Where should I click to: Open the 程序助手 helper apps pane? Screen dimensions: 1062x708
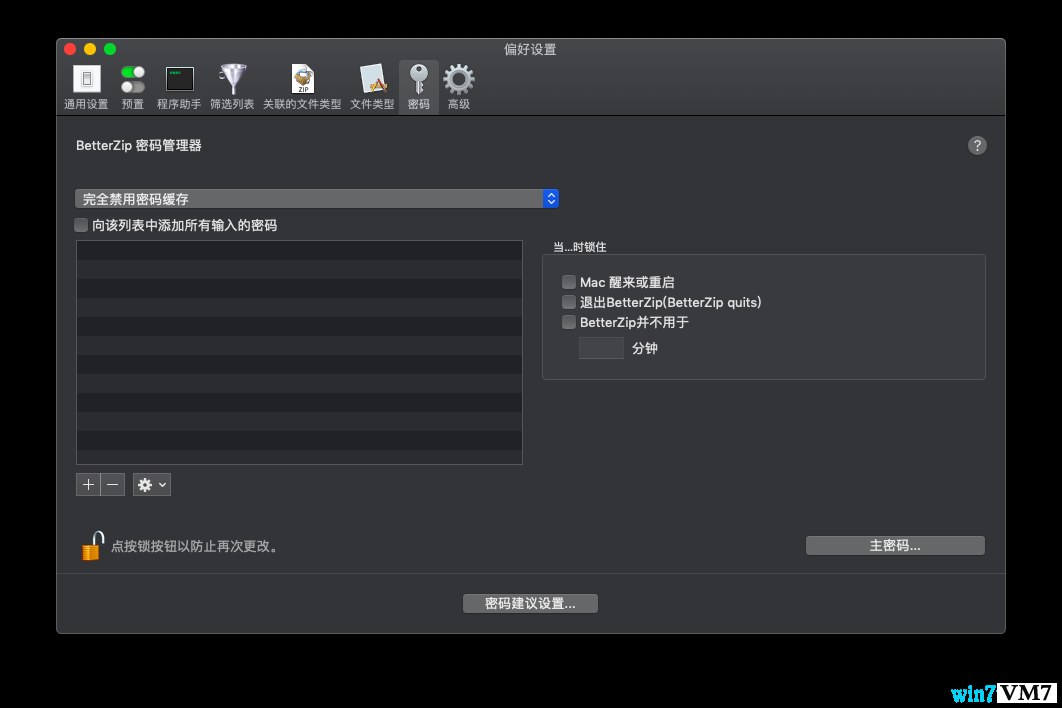coord(179,87)
